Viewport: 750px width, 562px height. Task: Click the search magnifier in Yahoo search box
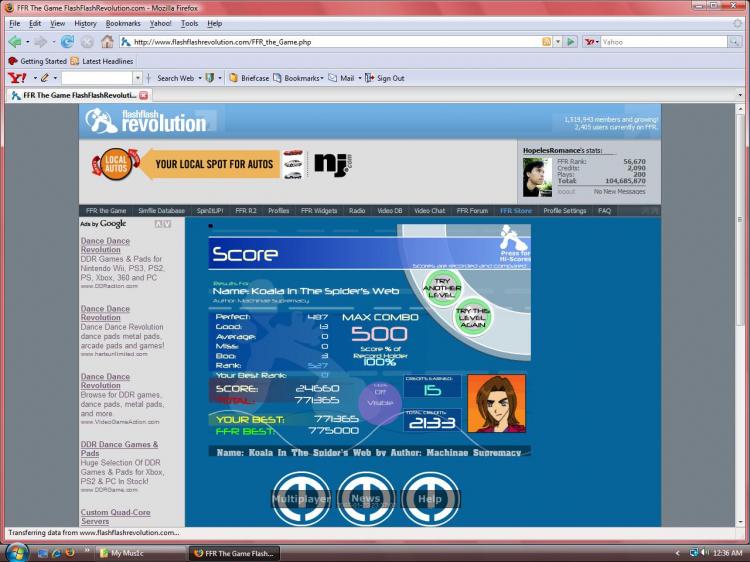click(734, 42)
